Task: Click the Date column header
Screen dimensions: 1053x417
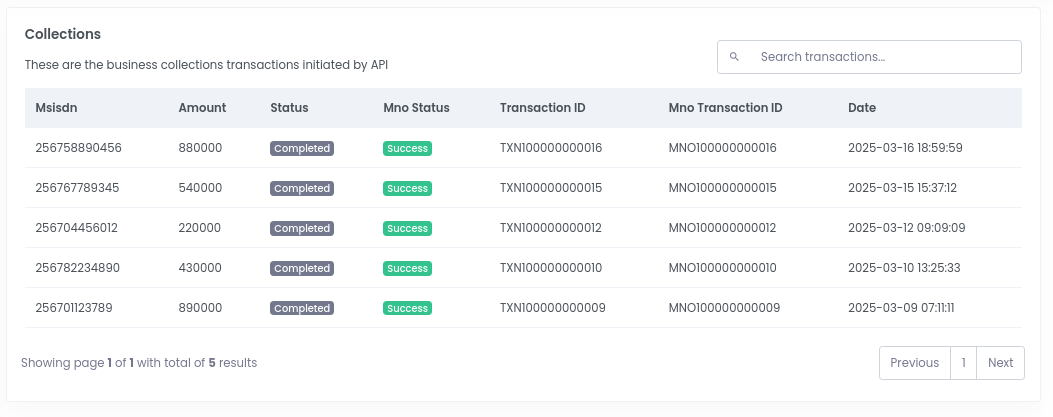Action: point(862,107)
